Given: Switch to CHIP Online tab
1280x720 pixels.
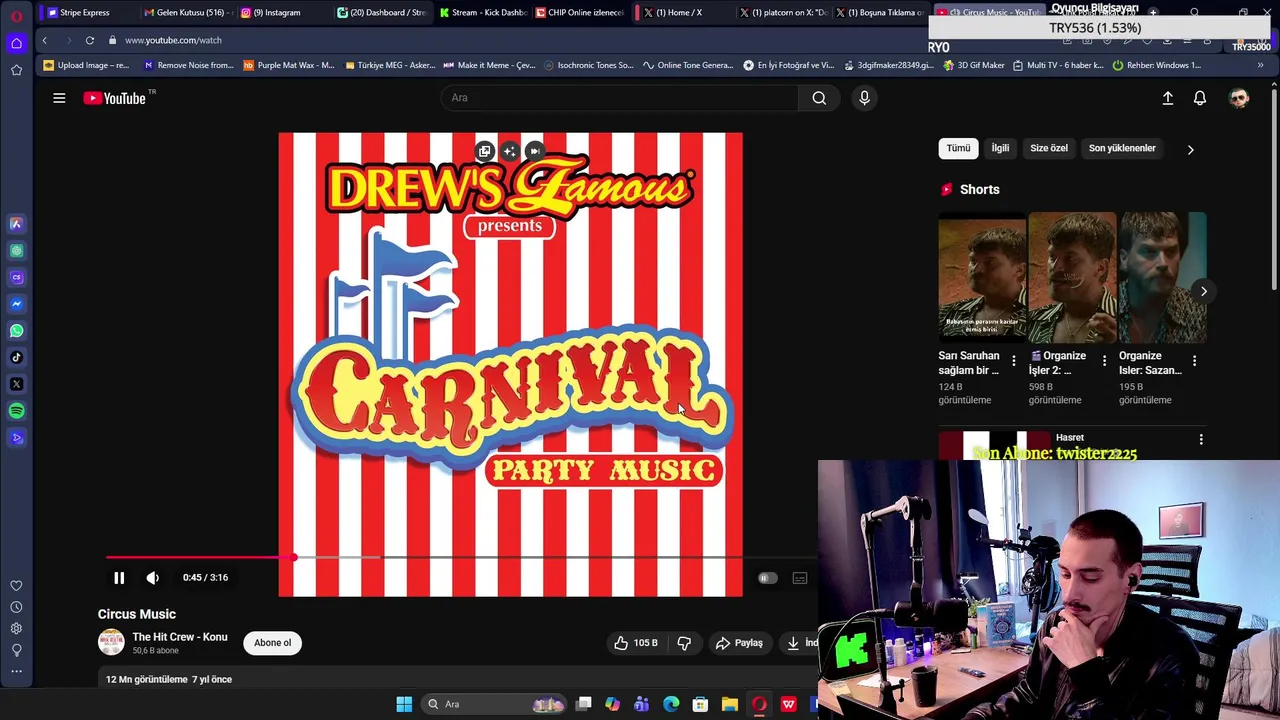Looking at the screenshot, I should pyautogui.click(x=580, y=12).
